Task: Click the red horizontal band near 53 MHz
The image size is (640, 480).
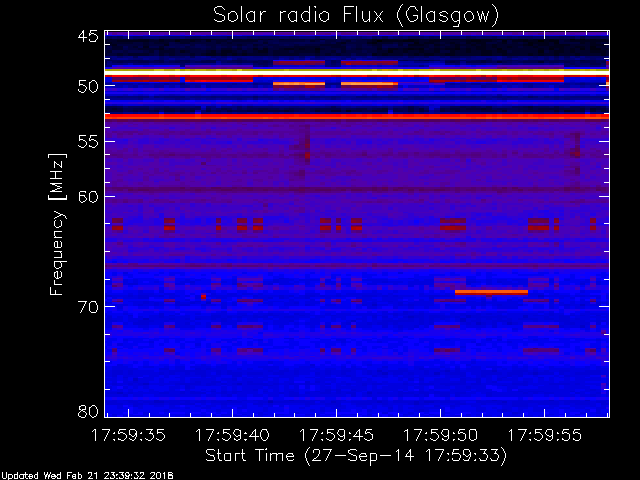Action: click(x=357, y=117)
